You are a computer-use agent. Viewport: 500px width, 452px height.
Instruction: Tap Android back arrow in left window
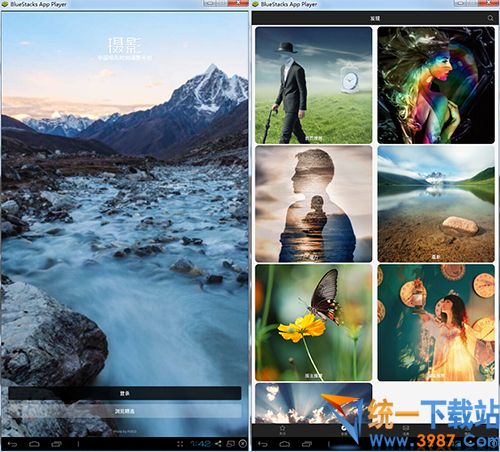[12, 444]
